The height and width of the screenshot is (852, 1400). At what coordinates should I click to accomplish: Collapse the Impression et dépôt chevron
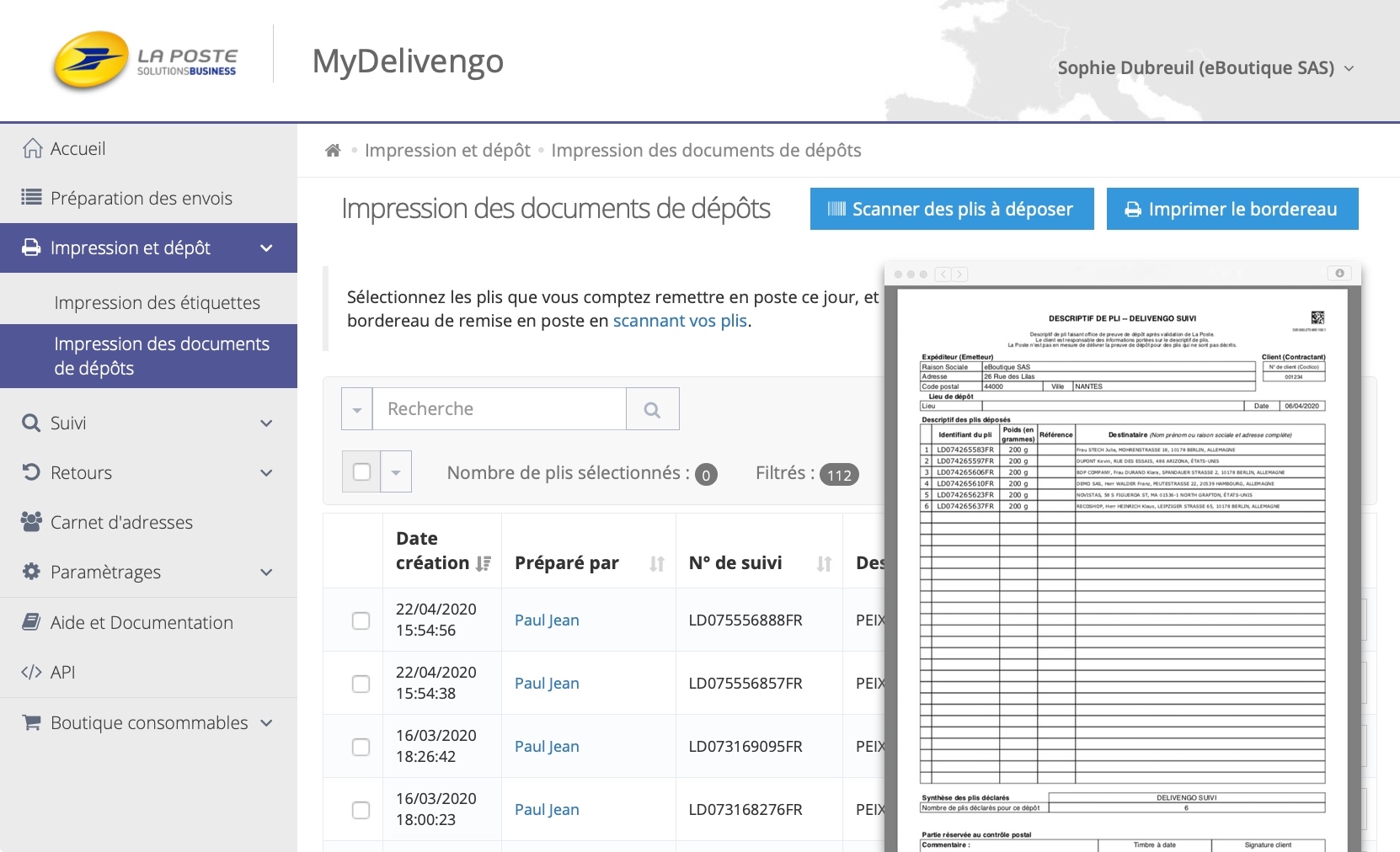coord(266,248)
